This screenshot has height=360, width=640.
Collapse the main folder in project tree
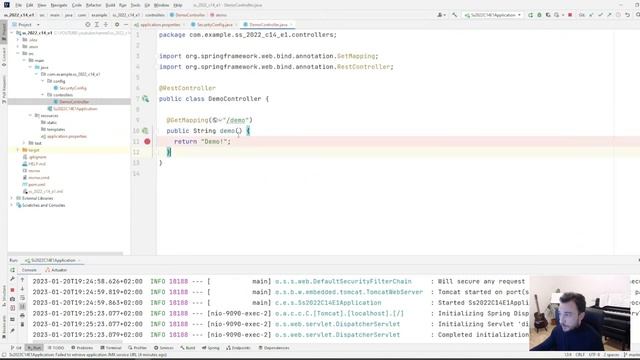(24, 60)
